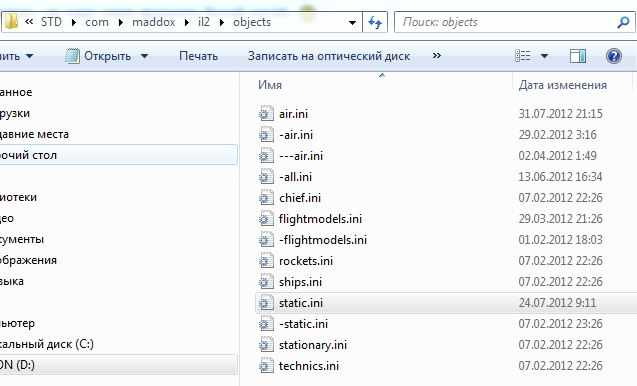Select the rockets.ini file name
The height and width of the screenshot is (386, 637).
tap(306, 261)
